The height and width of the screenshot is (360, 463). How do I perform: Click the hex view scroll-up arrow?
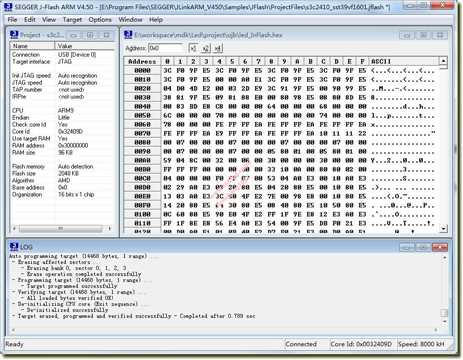coord(443,61)
